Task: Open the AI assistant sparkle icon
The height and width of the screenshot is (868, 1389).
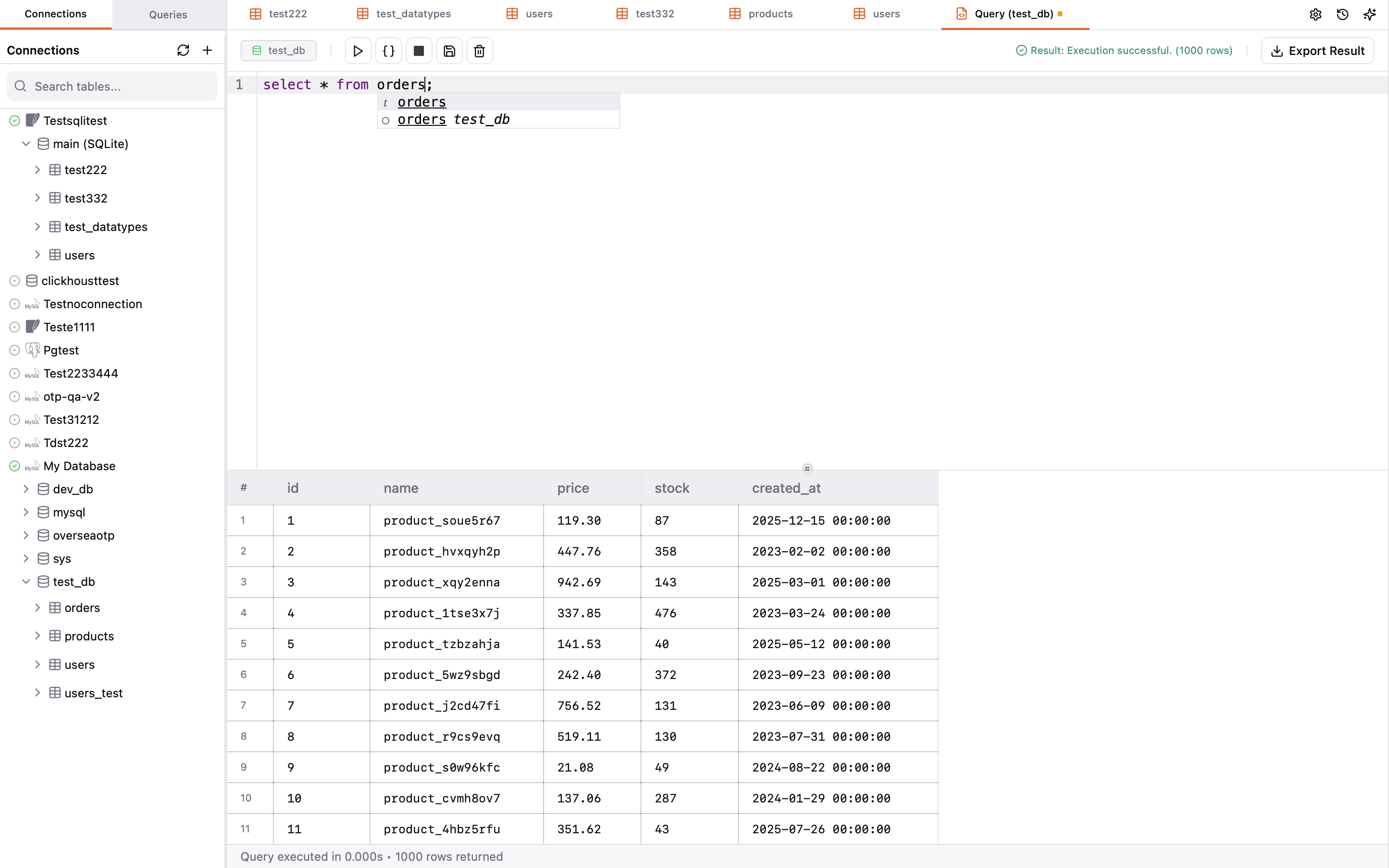Action: (1370, 14)
